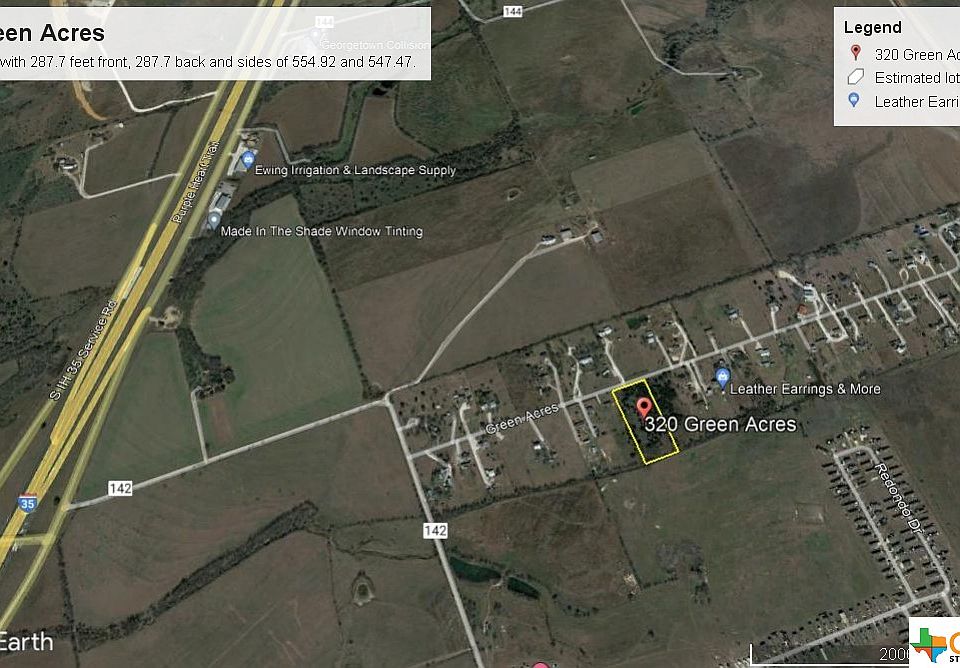Screen dimensions: 960x668
Task: Select the Estimated lot polygon icon in the Legend
Action: point(855,77)
